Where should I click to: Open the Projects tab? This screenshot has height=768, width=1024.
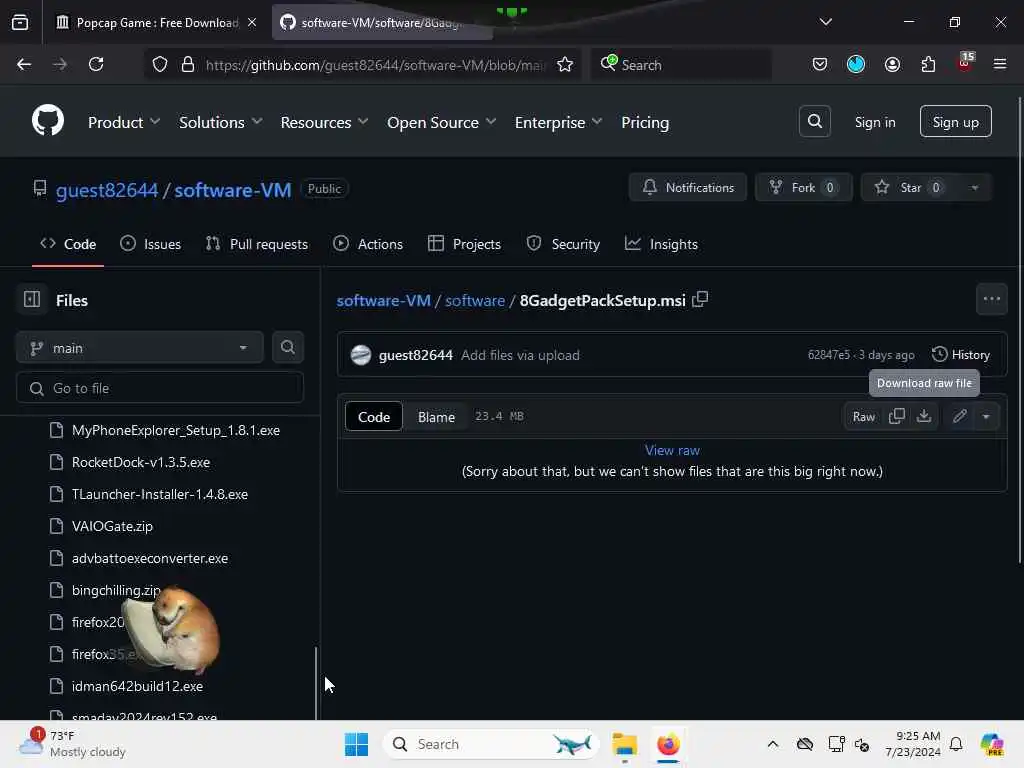[x=464, y=244]
